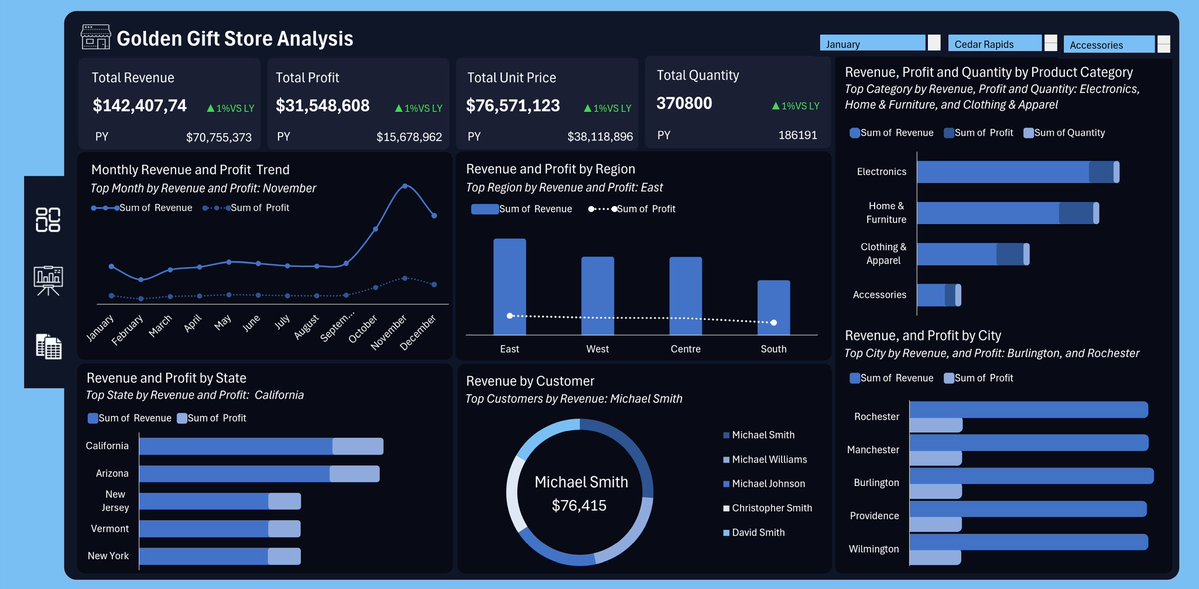
Task: Click the stacked documents icon in the left sidebar
Action: [x=46, y=346]
